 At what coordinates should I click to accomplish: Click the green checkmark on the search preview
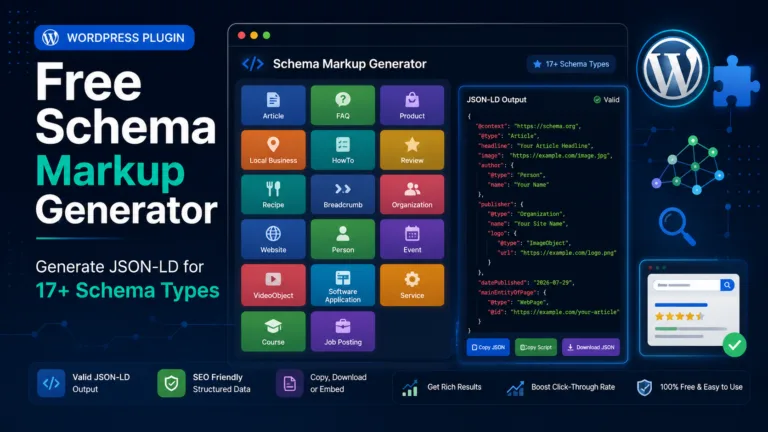coord(734,345)
